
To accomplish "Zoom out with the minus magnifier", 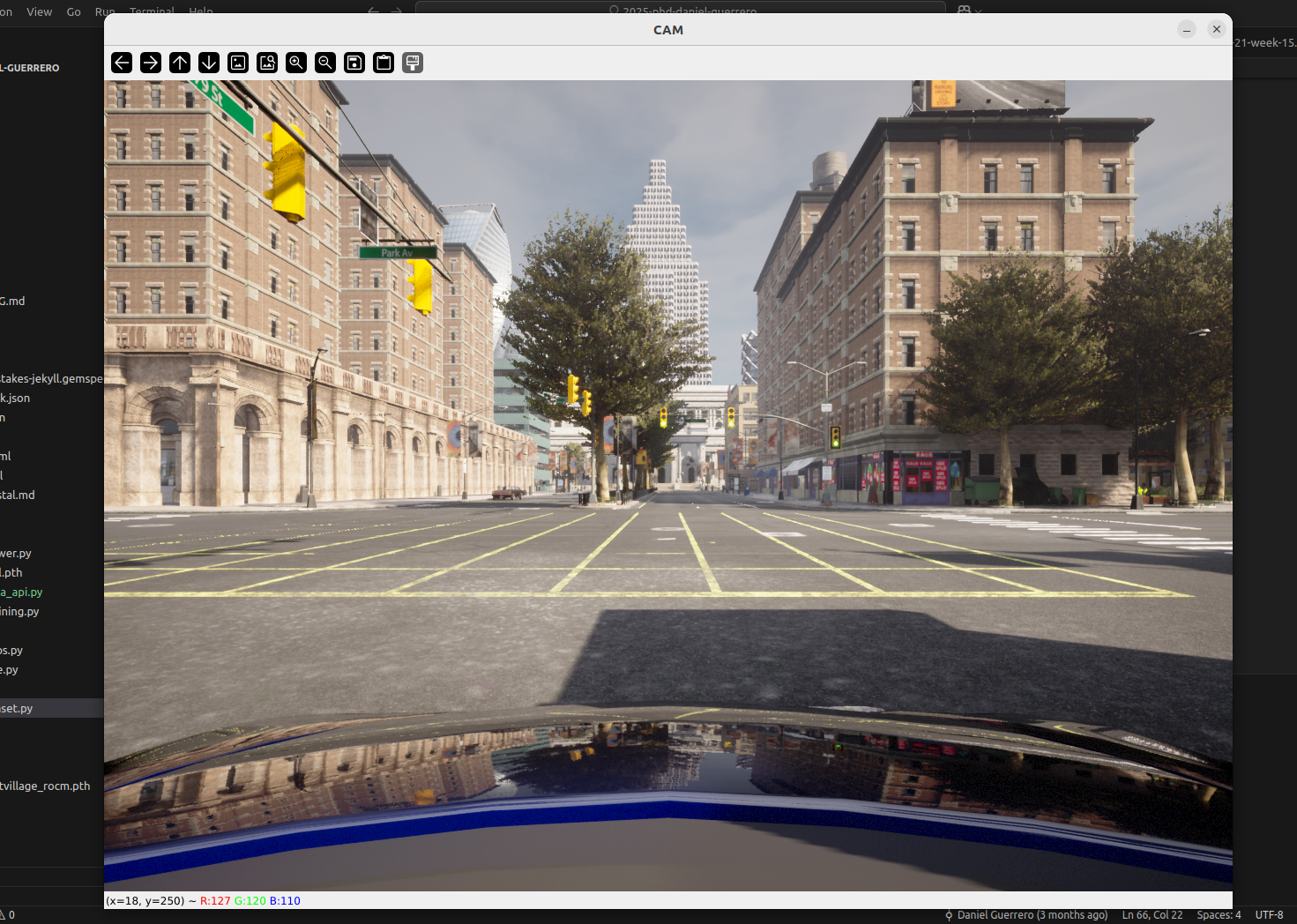I will (x=325, y=63).
